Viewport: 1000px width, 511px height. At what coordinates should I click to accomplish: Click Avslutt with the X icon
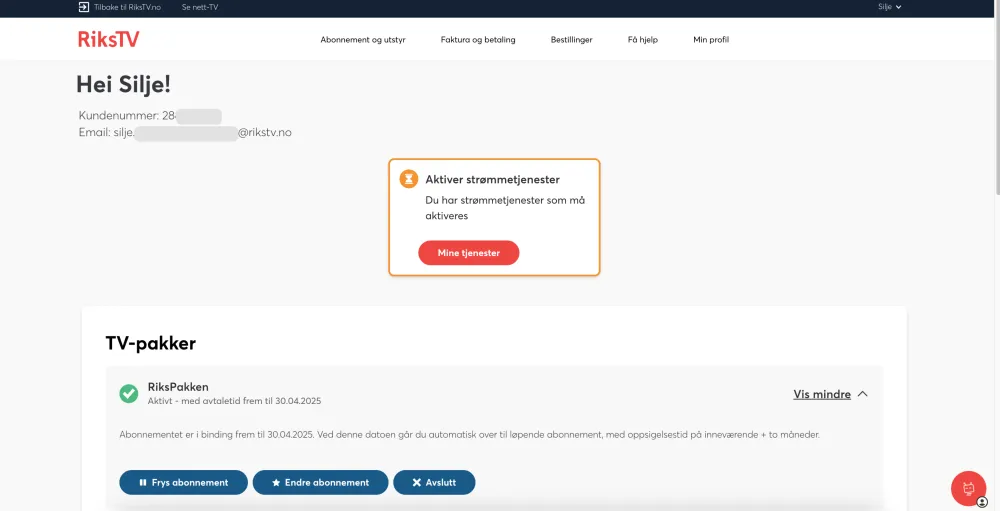click(x=434, y=482)
